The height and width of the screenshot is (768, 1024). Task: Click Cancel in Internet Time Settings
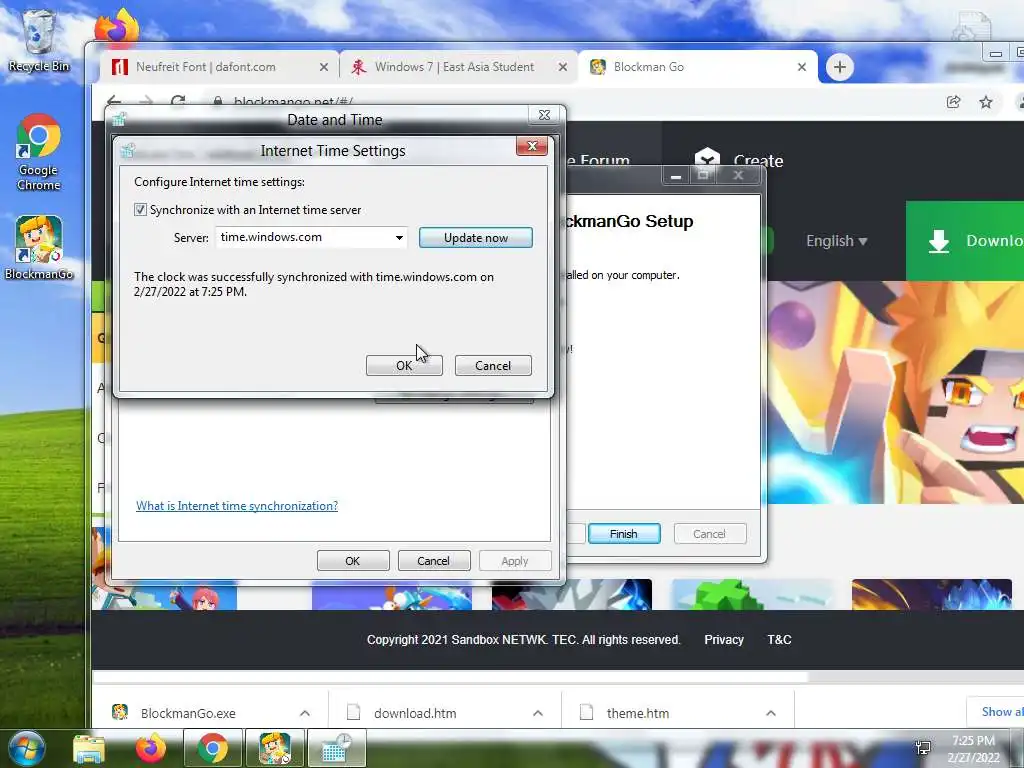tap(493, 366)
